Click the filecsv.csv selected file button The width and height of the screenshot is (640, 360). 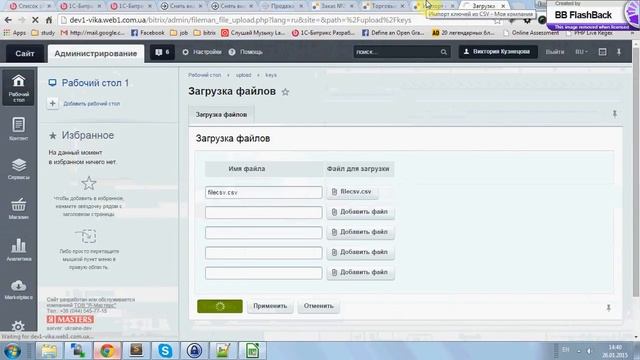[352, 191]
